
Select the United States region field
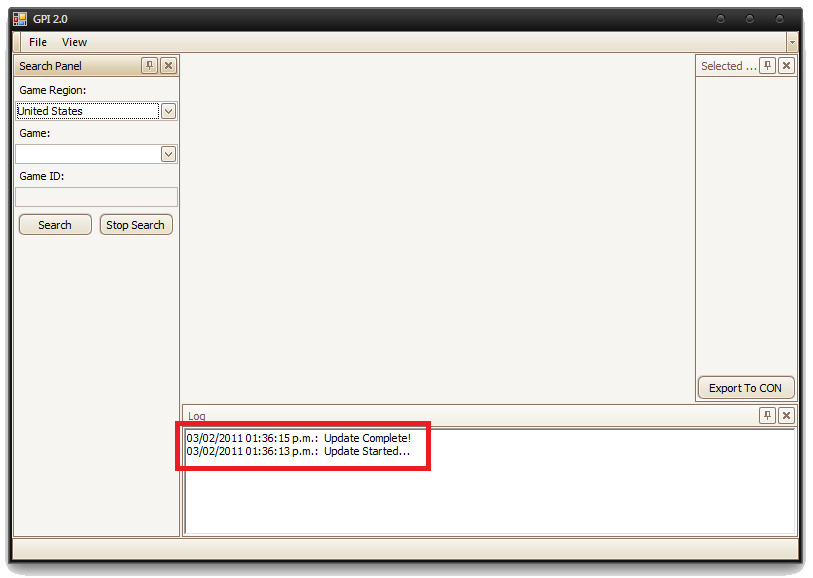click(x=86, y=111)
